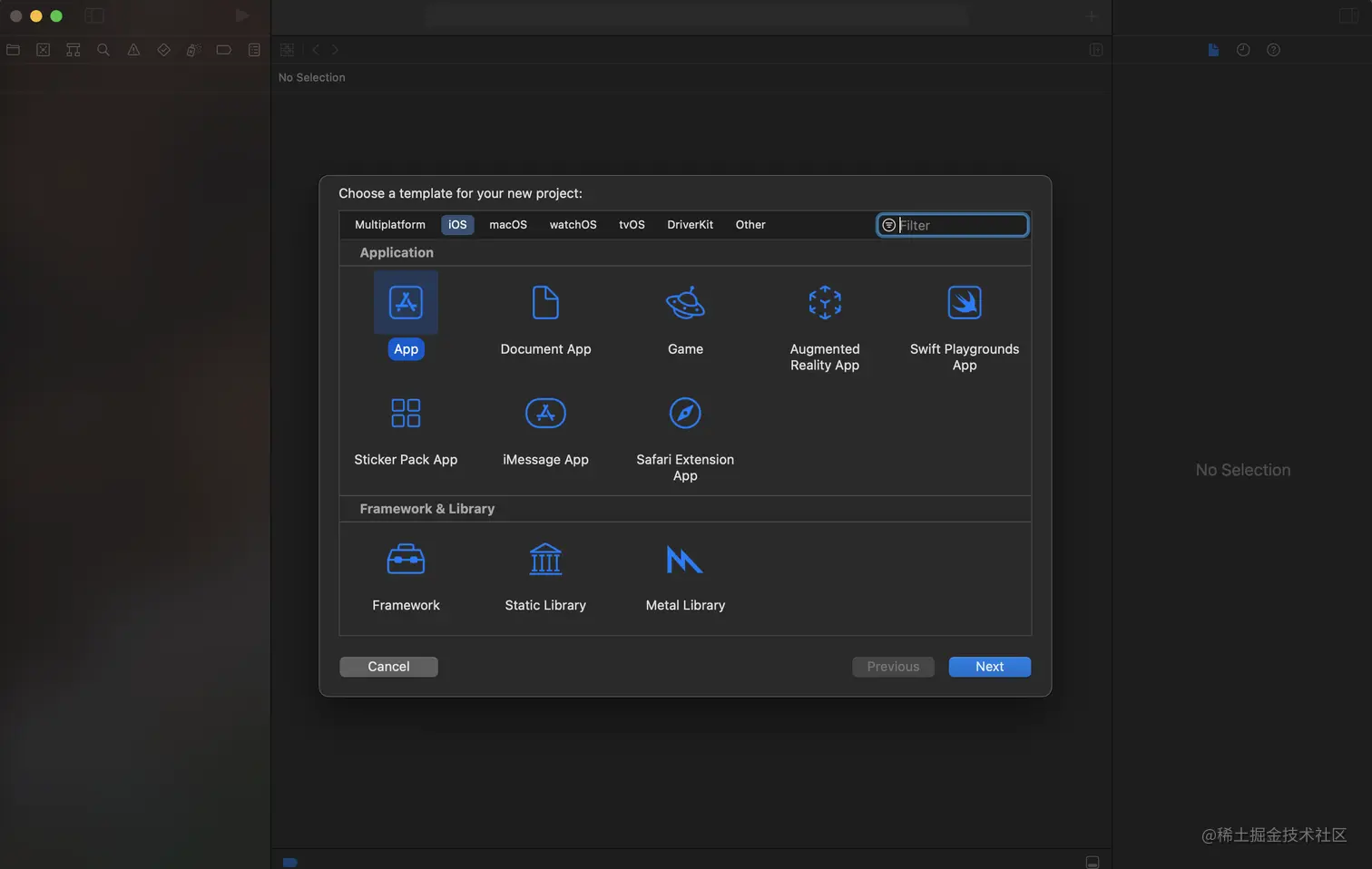Go back in editor history

[316, 50]
